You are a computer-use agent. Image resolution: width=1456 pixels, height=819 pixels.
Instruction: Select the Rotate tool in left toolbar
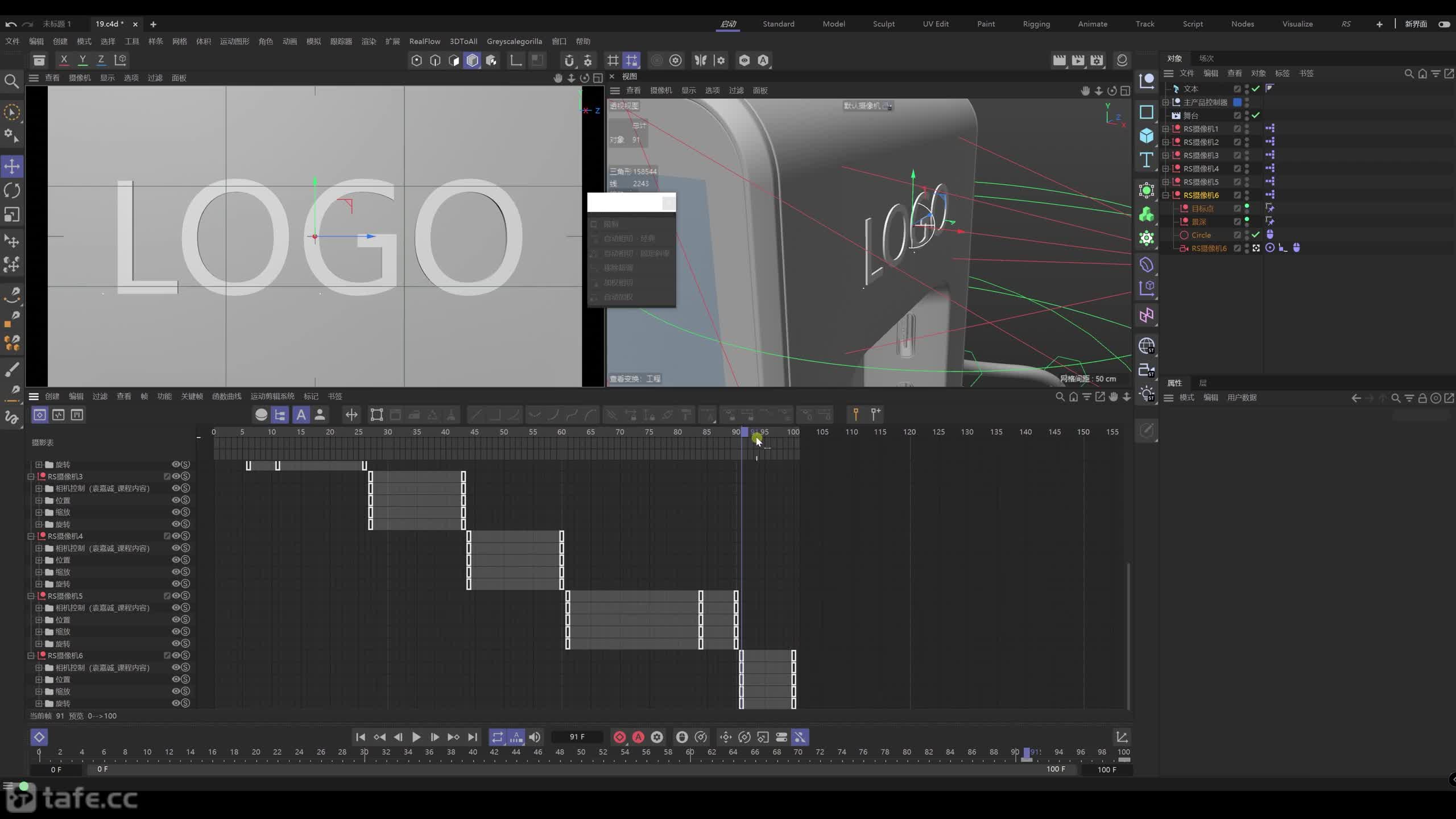[x=12, y=191]
